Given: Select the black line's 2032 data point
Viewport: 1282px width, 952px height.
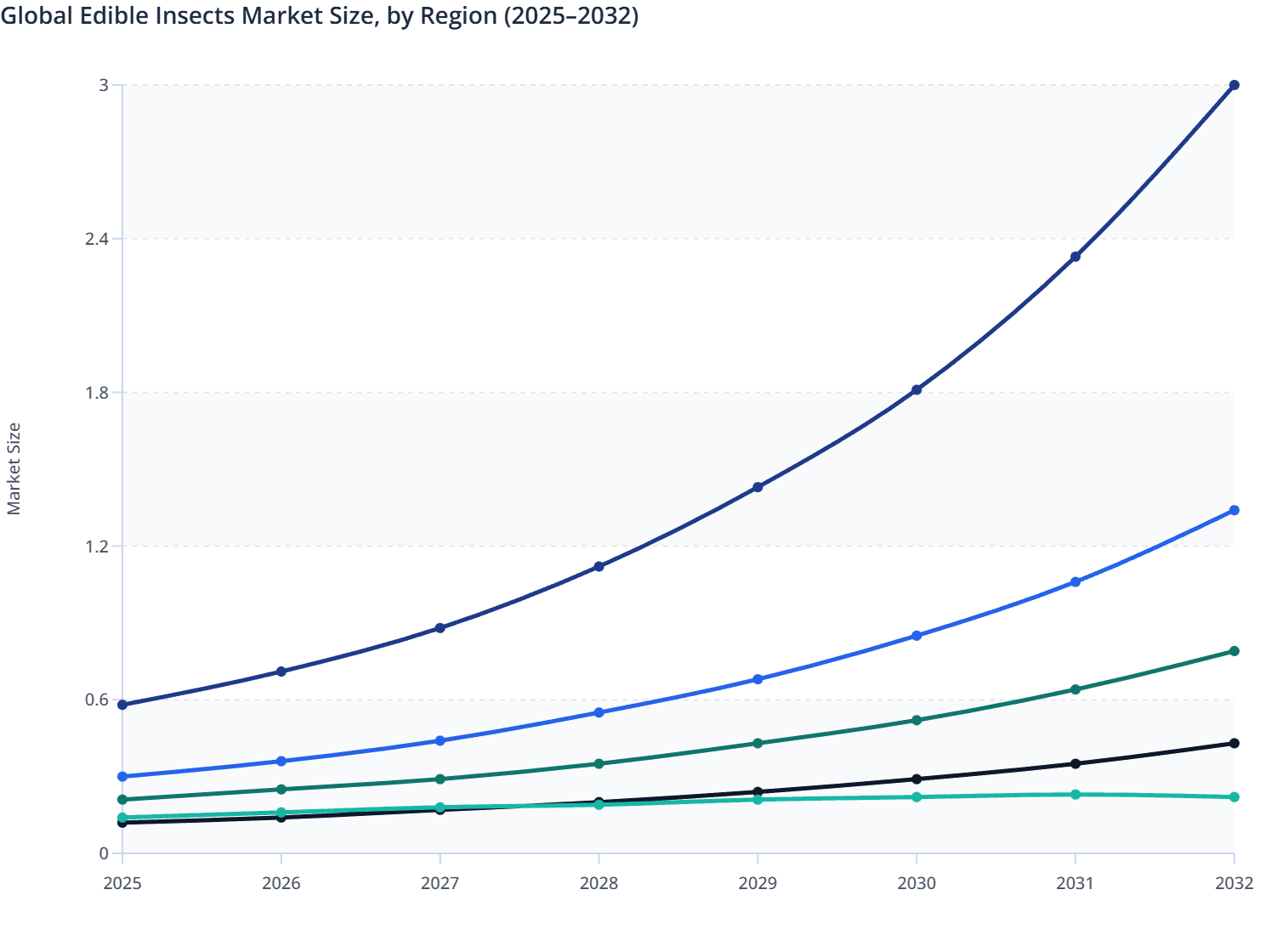Looking at the screenshot, I should coord(1234,743).
